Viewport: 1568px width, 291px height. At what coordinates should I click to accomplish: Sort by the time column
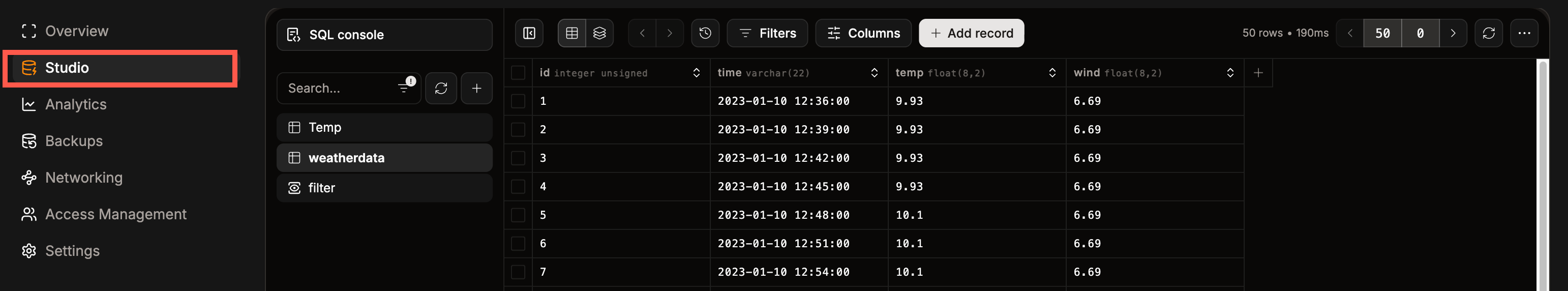click(x=874, y=73)
